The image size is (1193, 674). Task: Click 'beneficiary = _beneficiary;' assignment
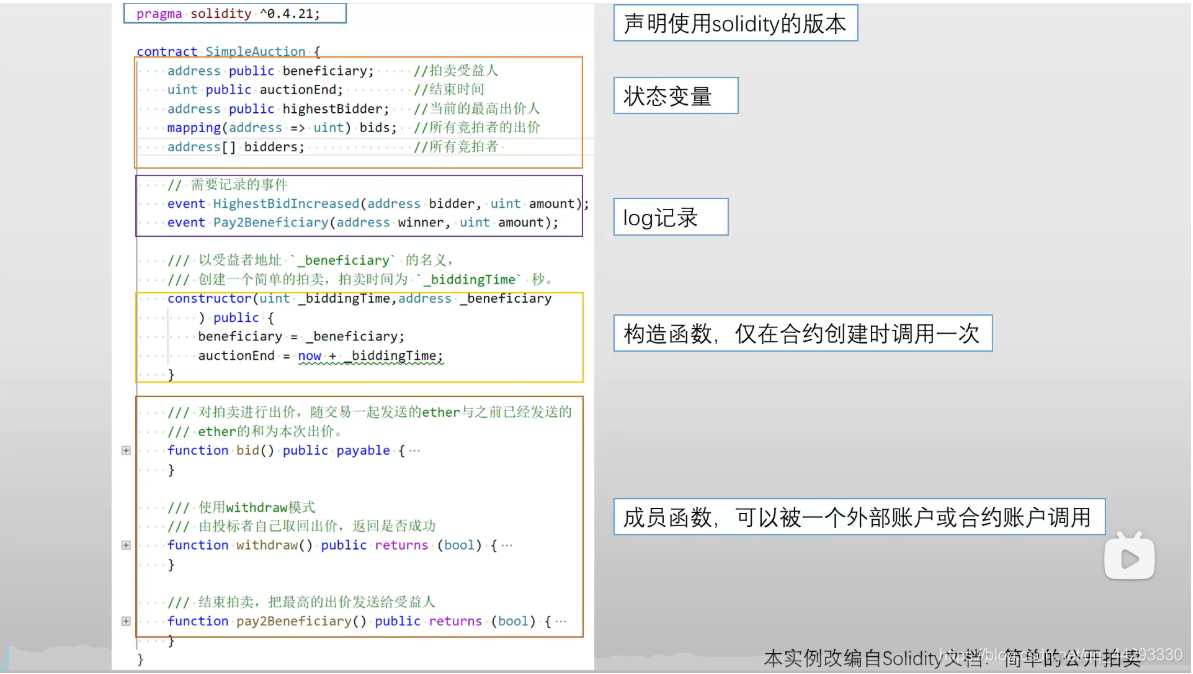click(301, 336)
